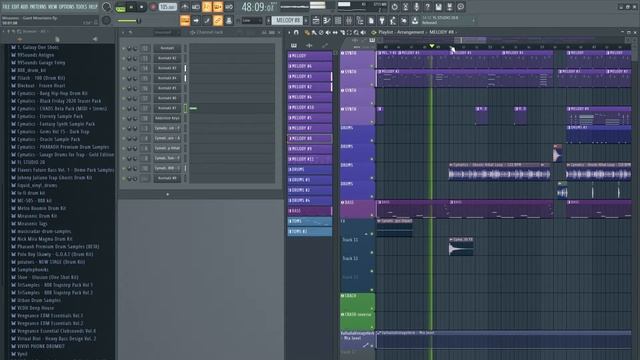The width and height of the screenshot is (640, 360).
Task: Open the EDIT menu
Action: (x=16, y=7)
